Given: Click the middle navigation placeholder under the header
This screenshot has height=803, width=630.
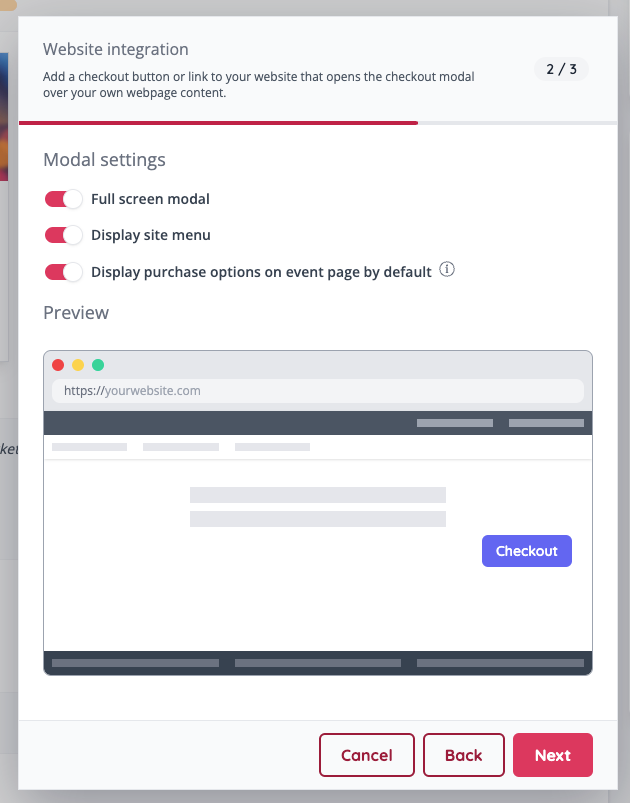Looking at the screenshot, I should pos(180,446).
